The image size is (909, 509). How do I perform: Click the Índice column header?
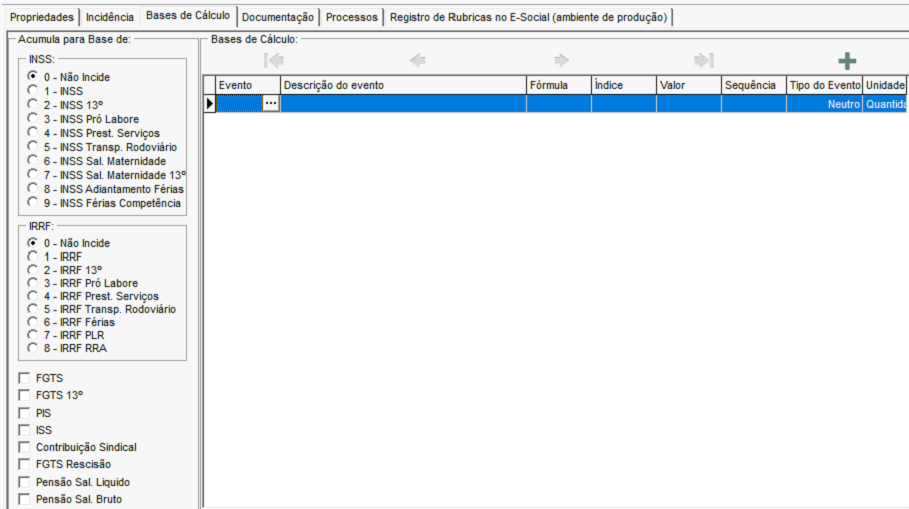pos(624,85)
